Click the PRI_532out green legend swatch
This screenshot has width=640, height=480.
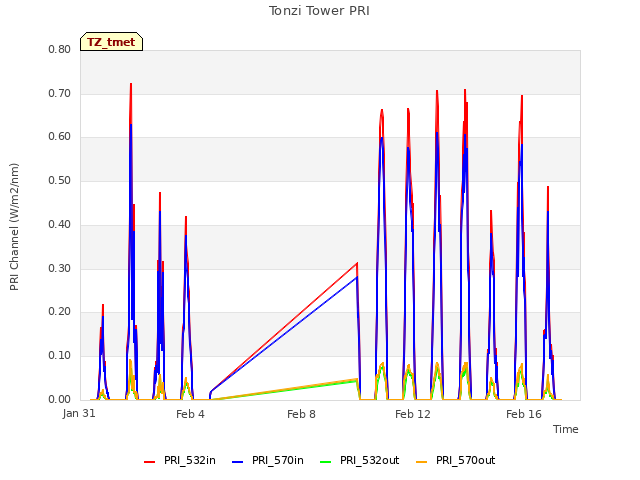point(326,462)
